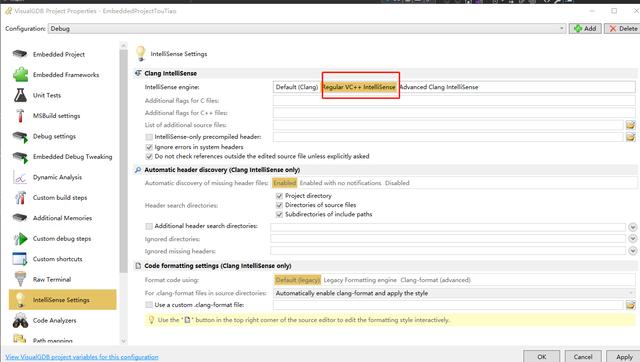Click the custom .clang-format file path field
This screenshot has height=362, width=640.
click(x=448, y=305)
